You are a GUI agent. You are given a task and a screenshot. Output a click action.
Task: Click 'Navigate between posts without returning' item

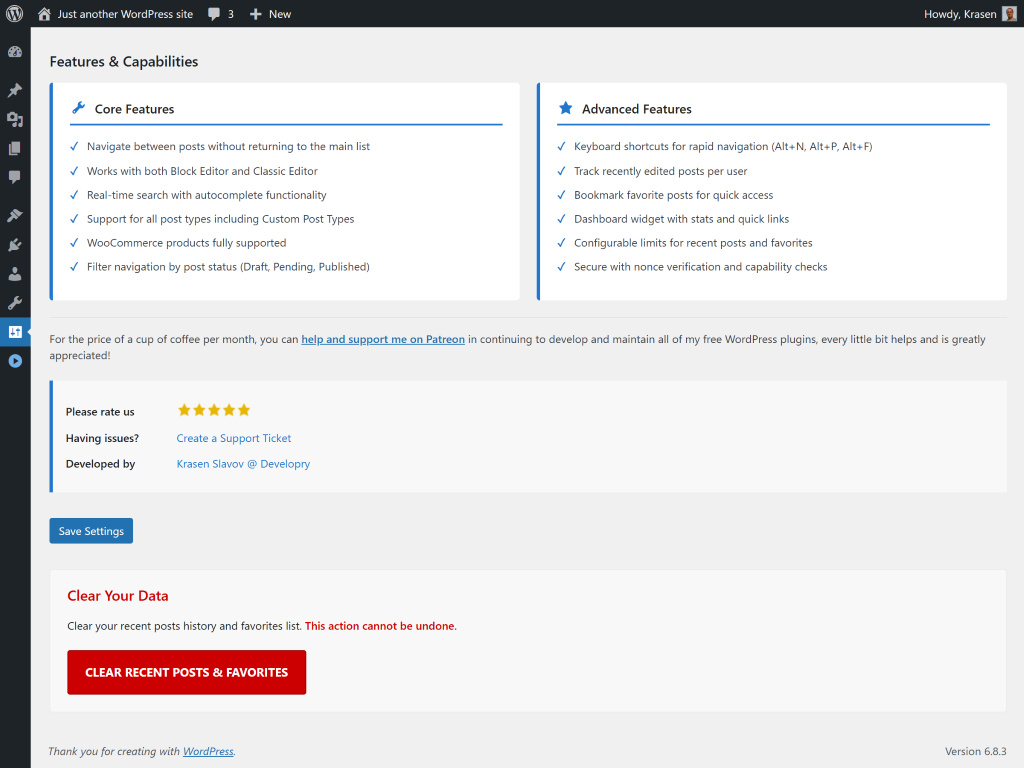tap(229, 146)
